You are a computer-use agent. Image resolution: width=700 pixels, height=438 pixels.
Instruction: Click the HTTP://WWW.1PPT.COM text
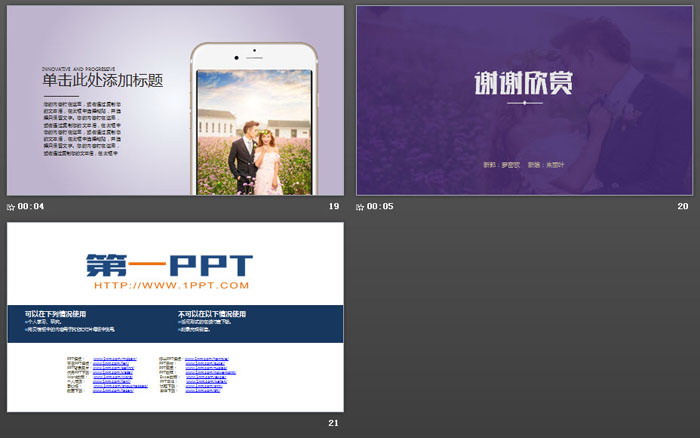tap(171, 285)
